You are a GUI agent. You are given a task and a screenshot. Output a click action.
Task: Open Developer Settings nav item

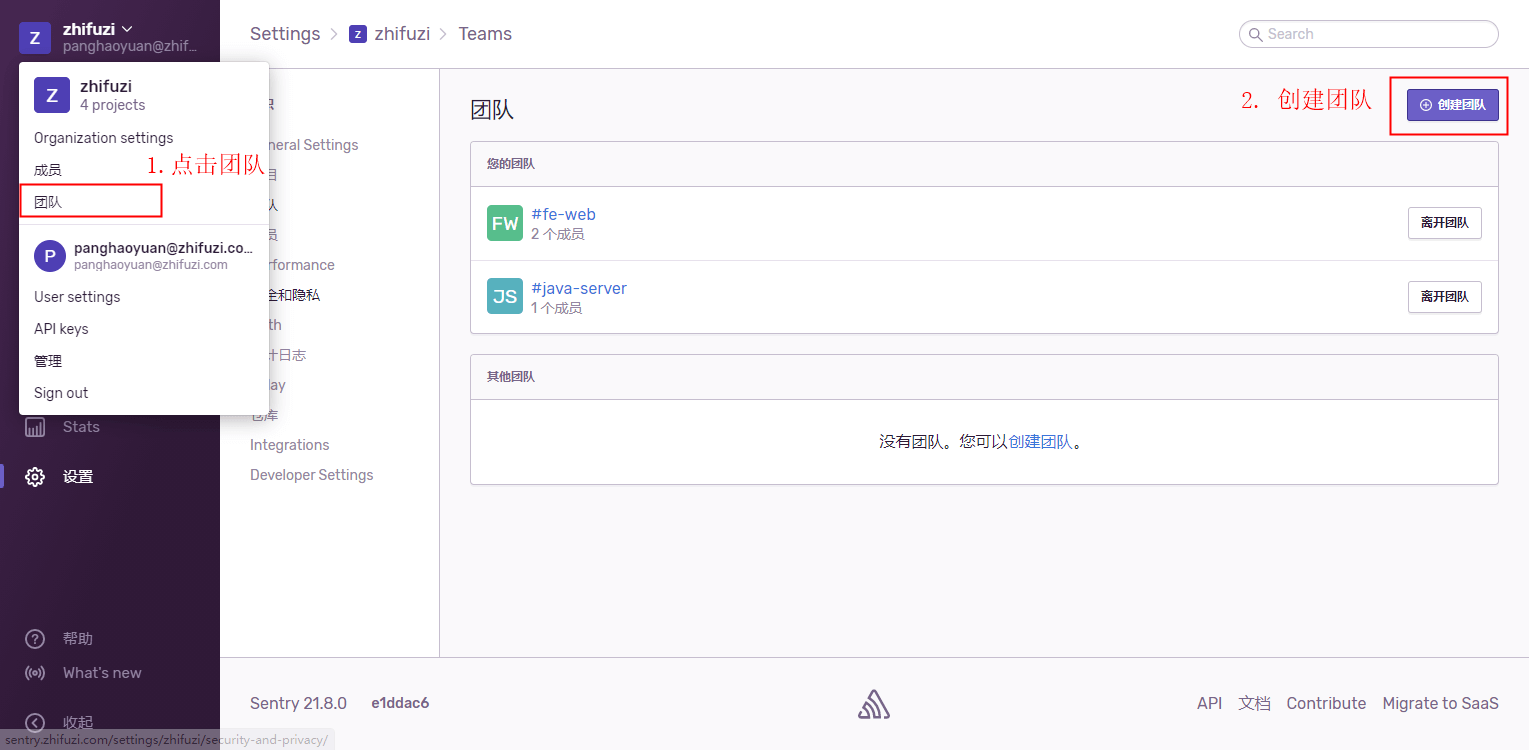point(312,475)
